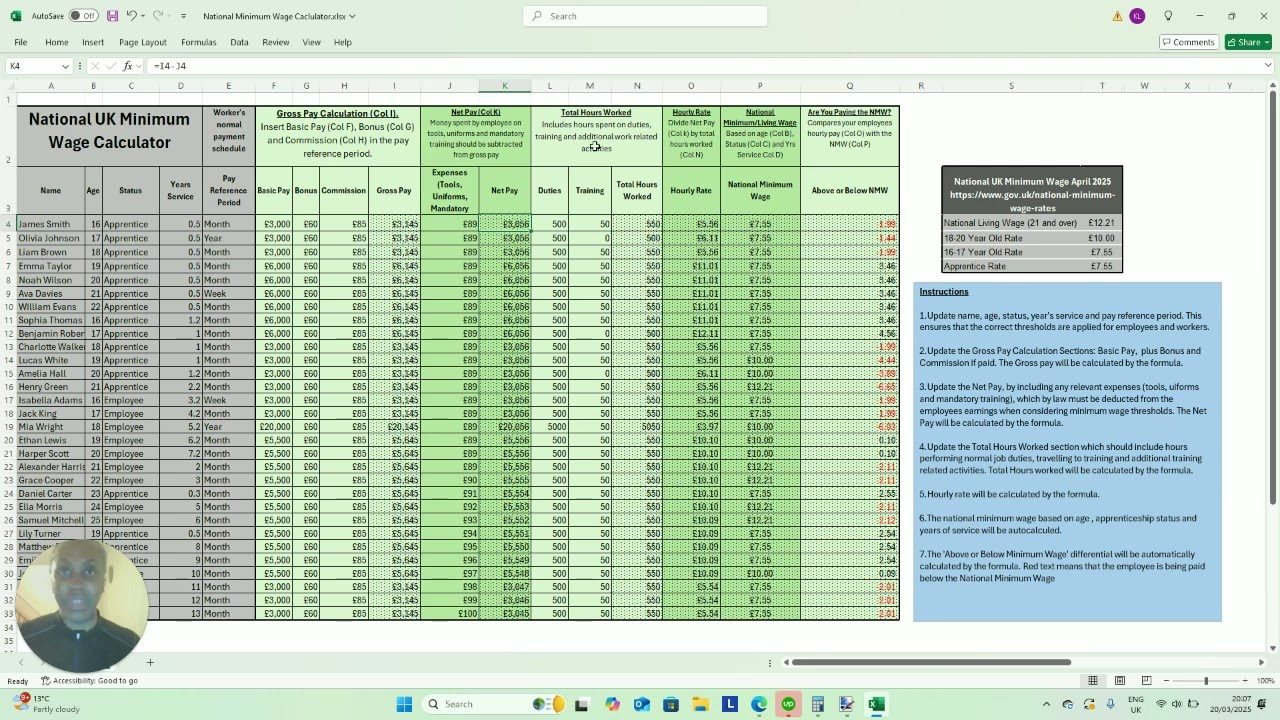The width and height of the screenshot is (1280, 720).
Task: Click the lightbulb Coming Soon icon
Action: [x=1168, y=16]
